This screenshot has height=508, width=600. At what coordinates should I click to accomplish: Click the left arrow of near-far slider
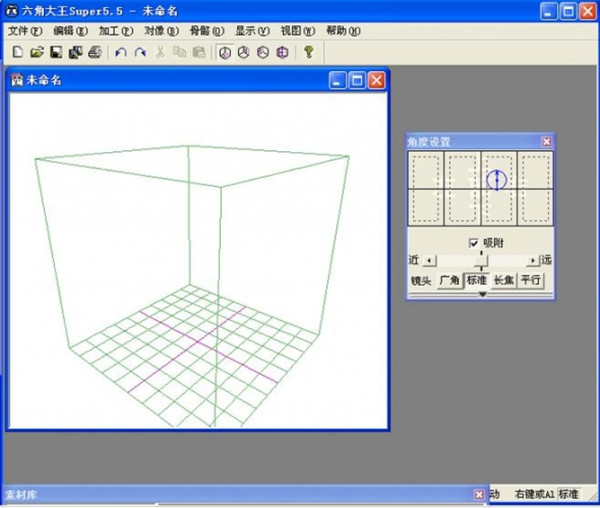tap(431, 260)
